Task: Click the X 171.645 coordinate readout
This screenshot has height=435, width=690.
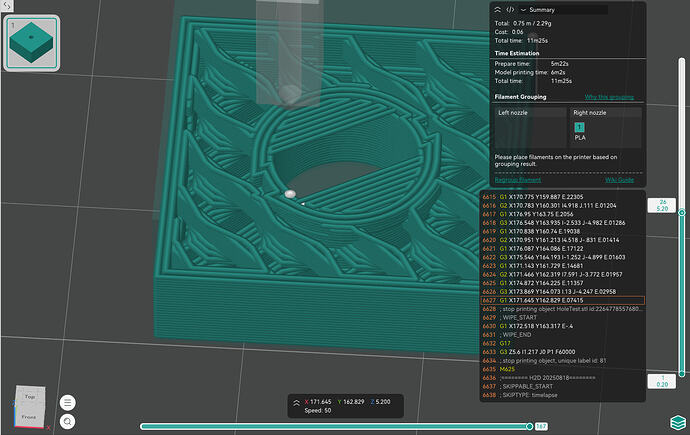Action: [318, 402]
